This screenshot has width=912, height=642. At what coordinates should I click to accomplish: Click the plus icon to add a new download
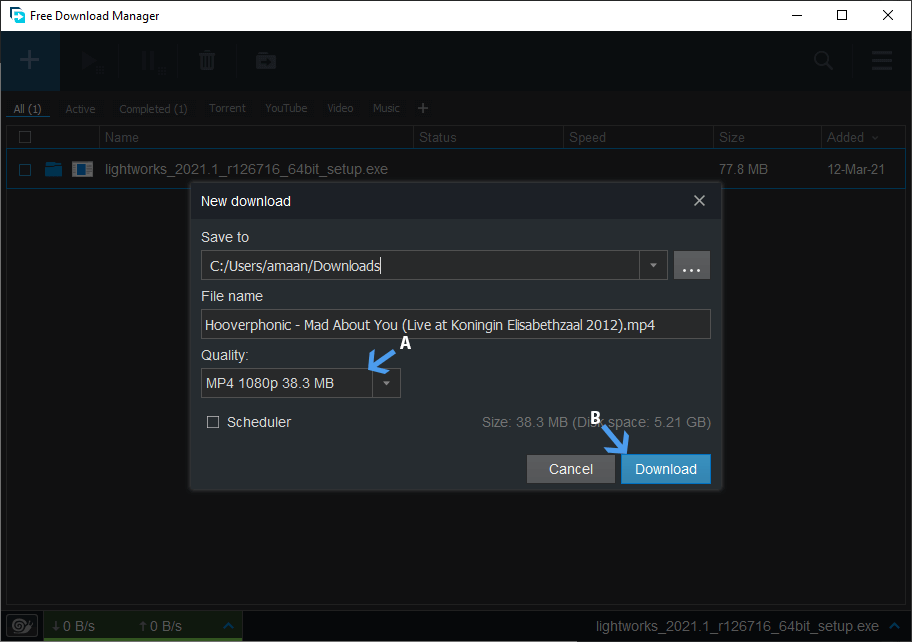click(30, 60)
